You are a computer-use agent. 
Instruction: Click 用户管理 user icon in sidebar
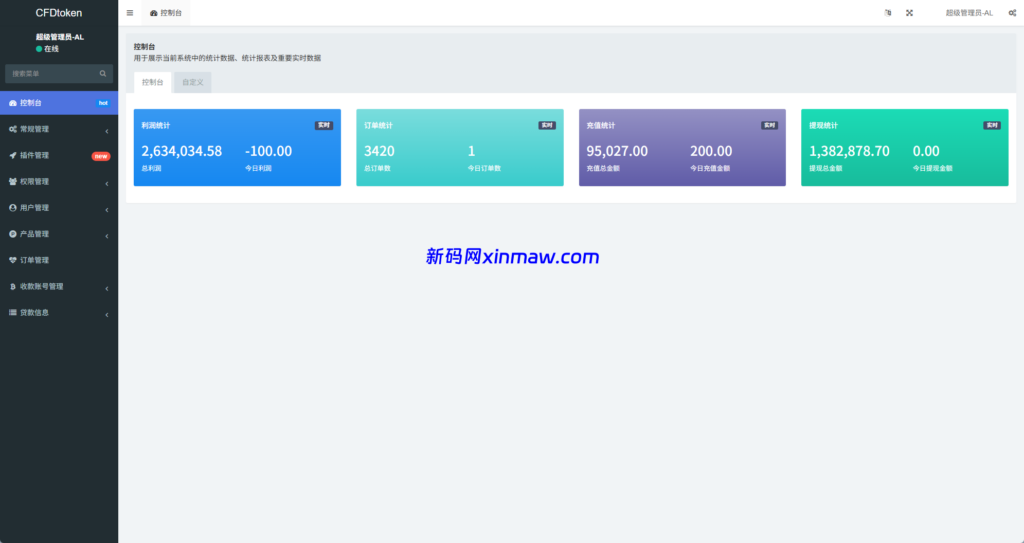[x=12, y=208]
